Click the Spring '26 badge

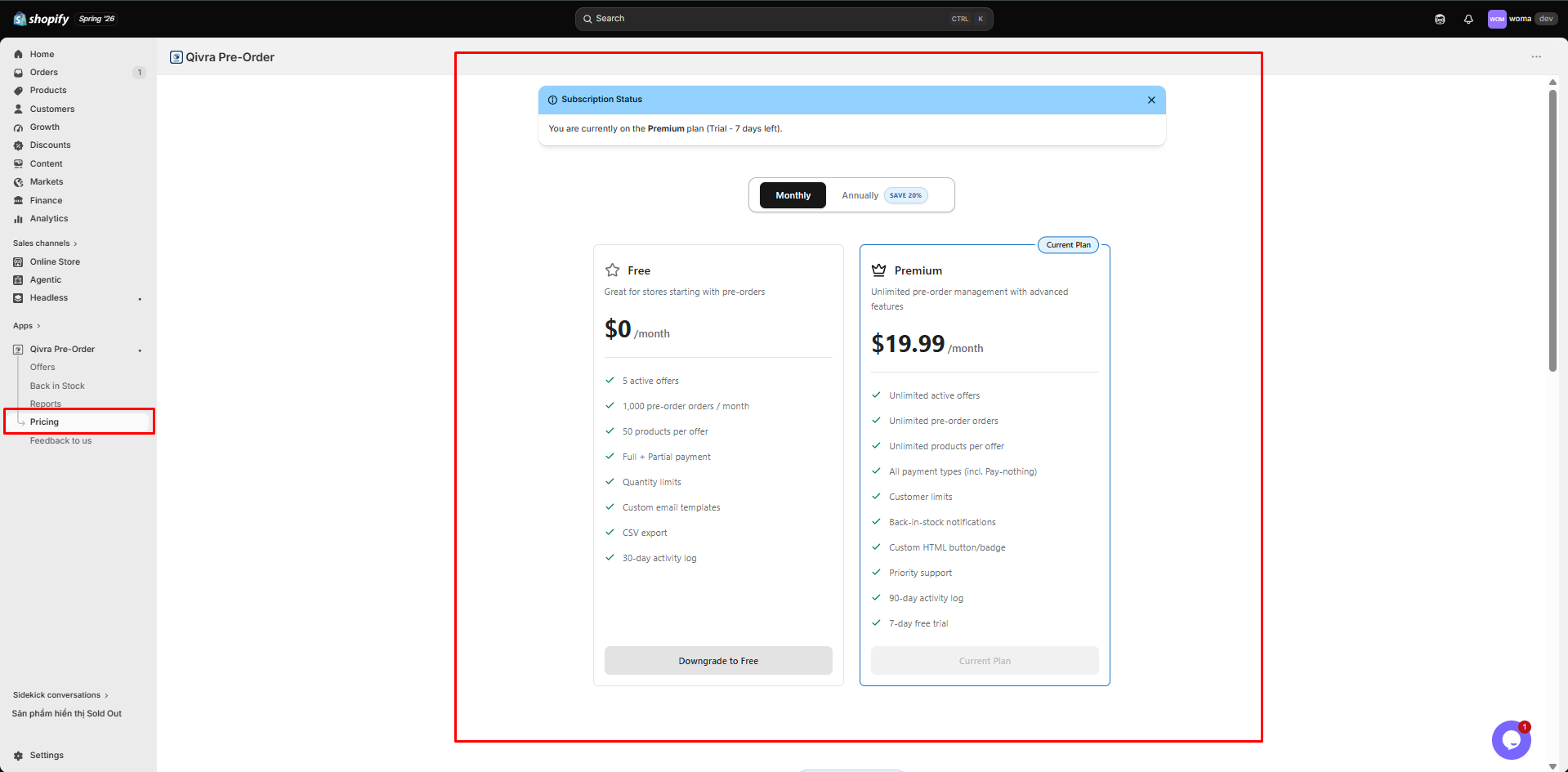point(96,19)
